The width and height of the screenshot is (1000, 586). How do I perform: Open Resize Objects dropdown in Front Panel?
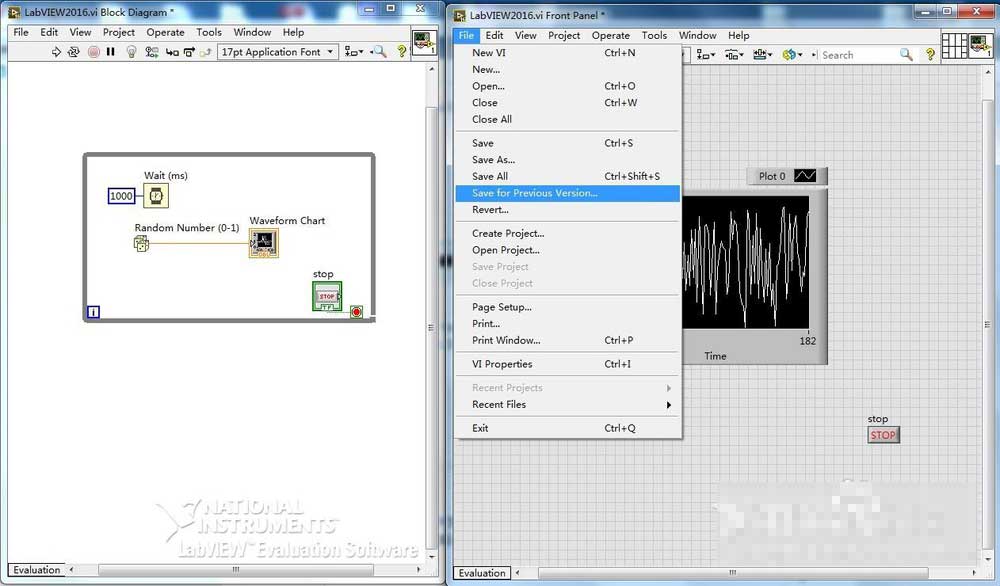(762, 55)
